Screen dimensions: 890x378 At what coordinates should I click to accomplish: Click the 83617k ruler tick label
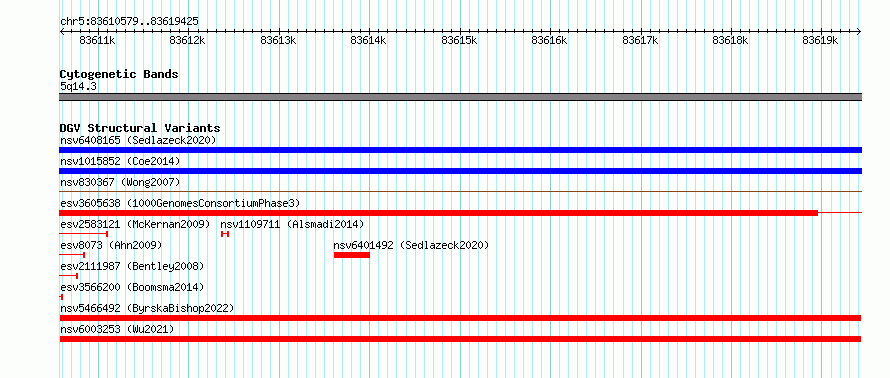(640, 41)
